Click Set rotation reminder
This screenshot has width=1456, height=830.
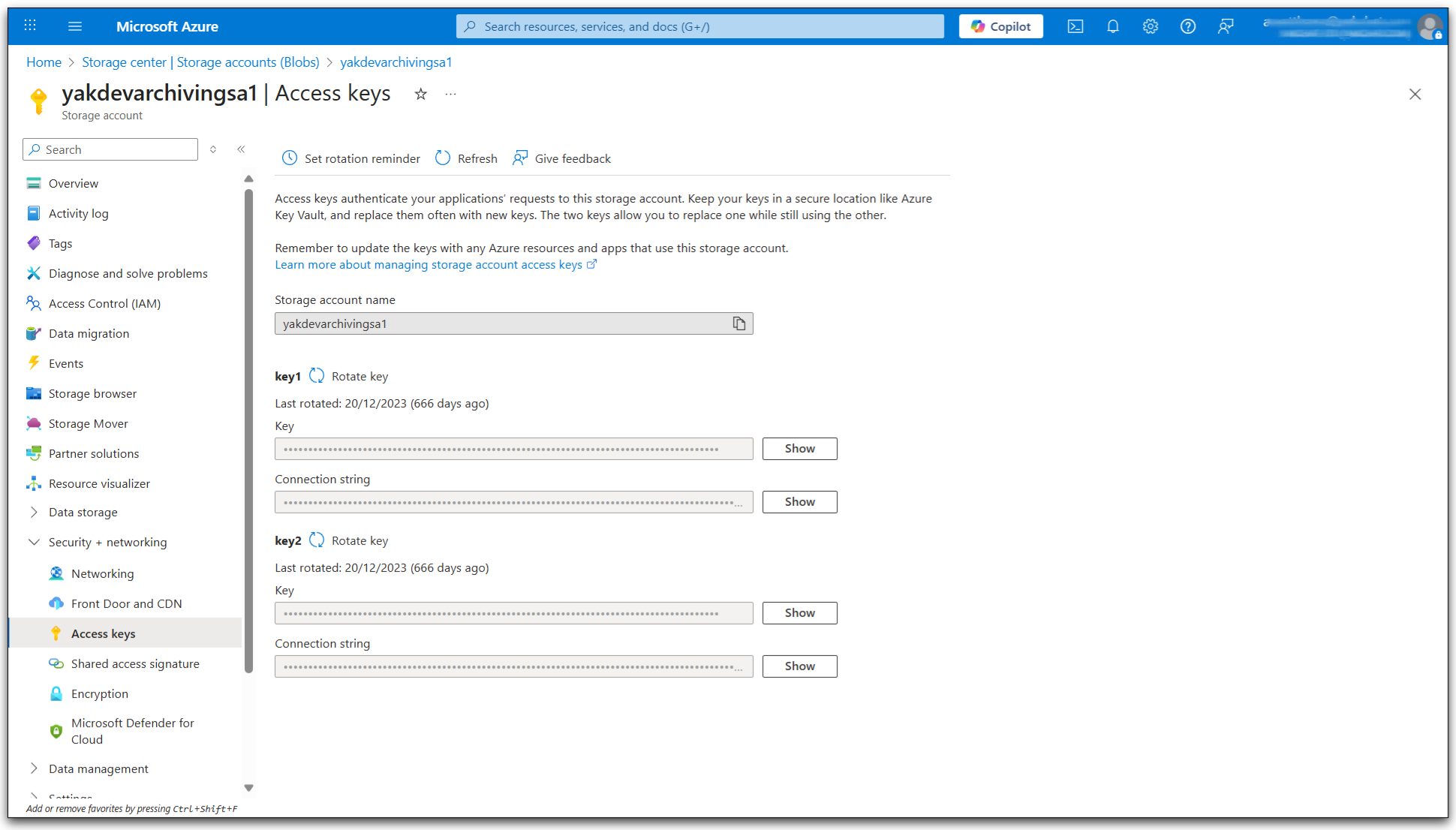350,158
